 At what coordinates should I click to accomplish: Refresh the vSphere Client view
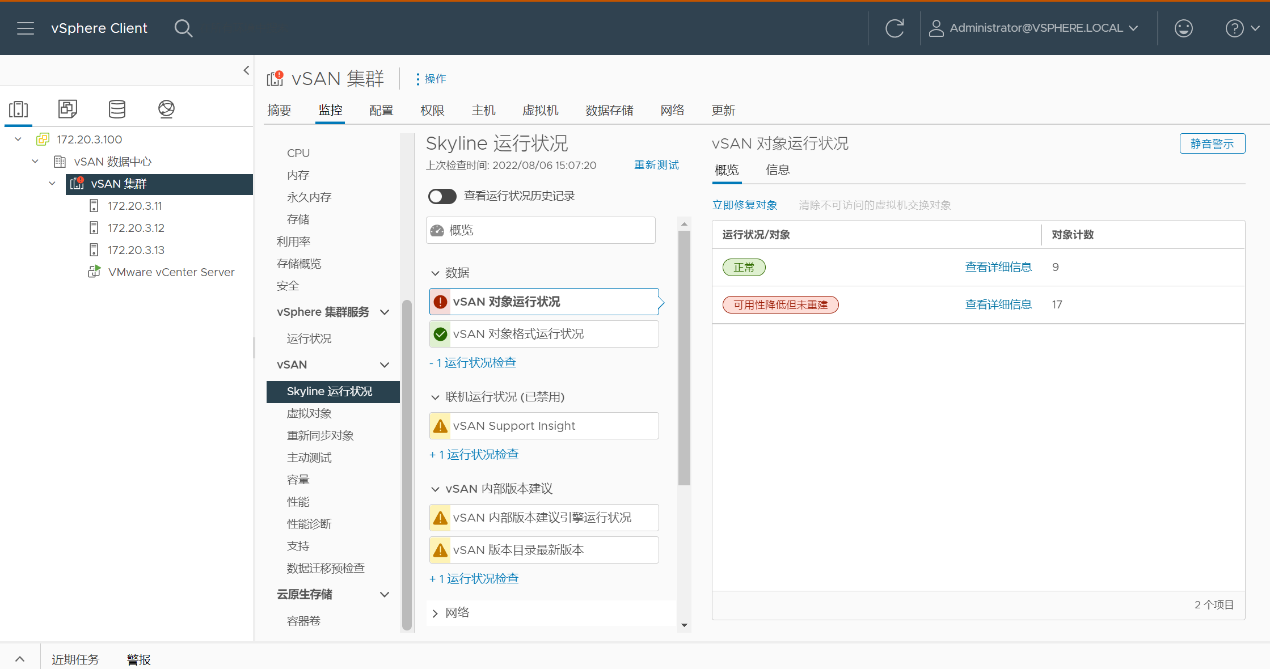(x=895, y=28)
